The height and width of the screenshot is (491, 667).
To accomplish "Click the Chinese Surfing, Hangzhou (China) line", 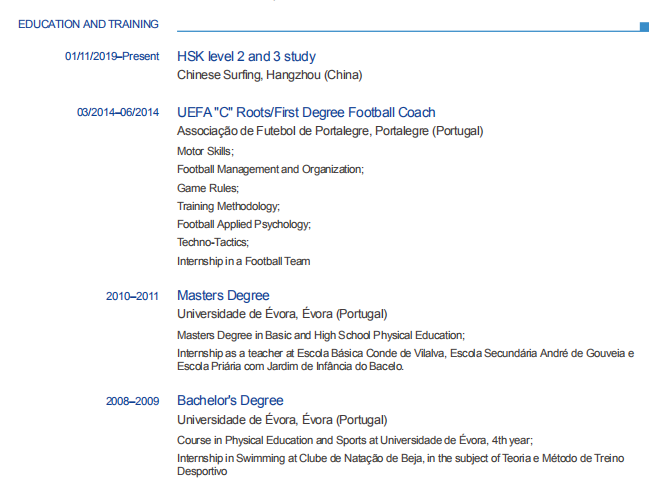I will pyautogui.click(x=269, y=75).
